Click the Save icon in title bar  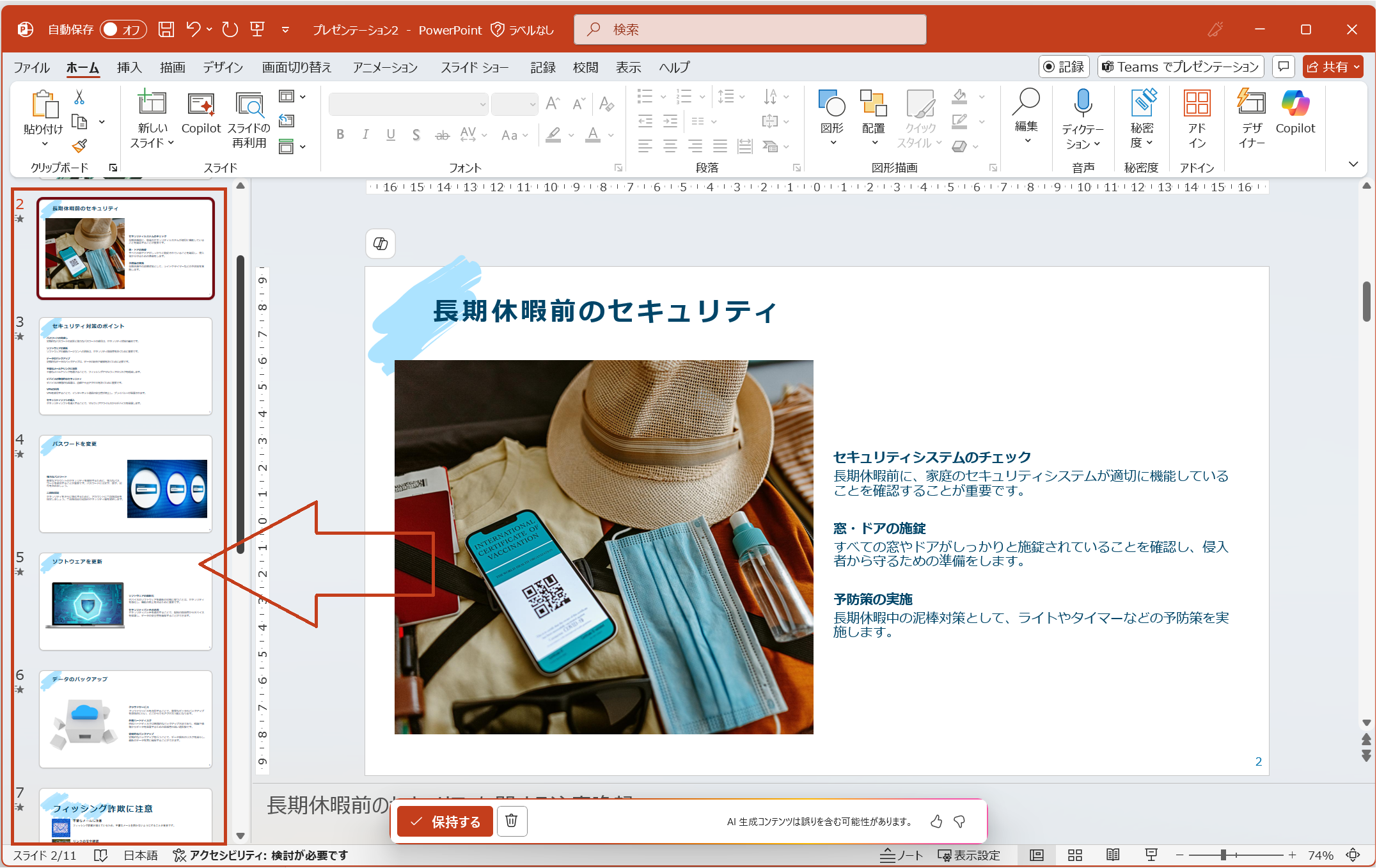coord(166,29)
